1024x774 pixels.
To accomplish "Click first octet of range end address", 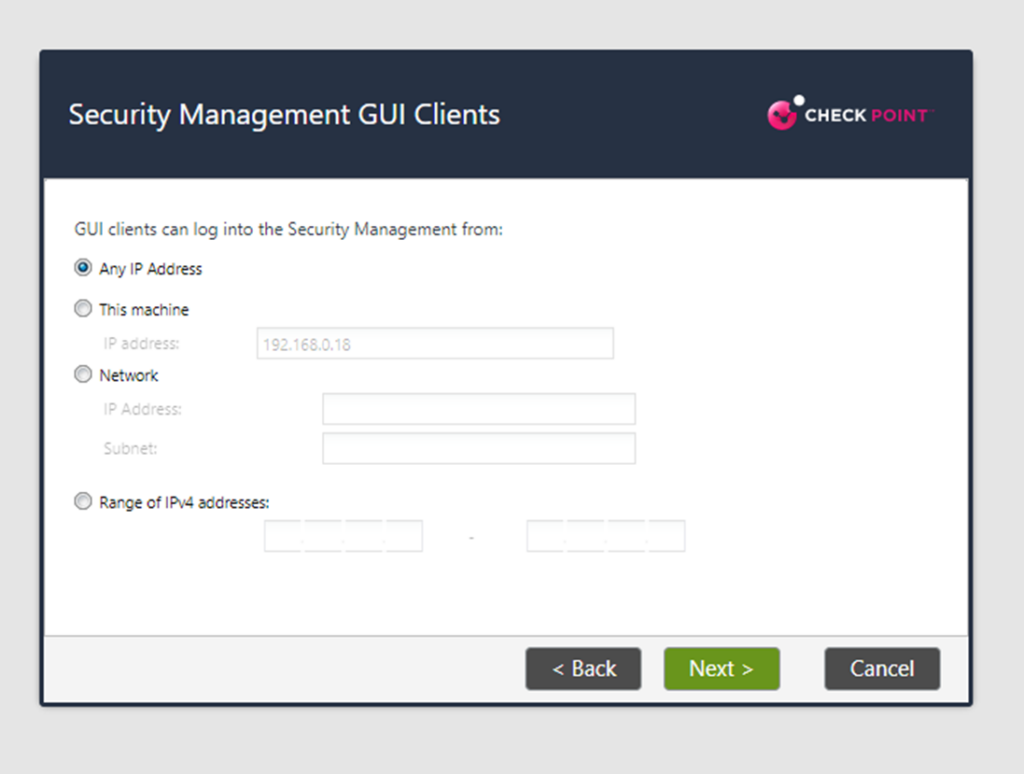I will tap(546, 537).
